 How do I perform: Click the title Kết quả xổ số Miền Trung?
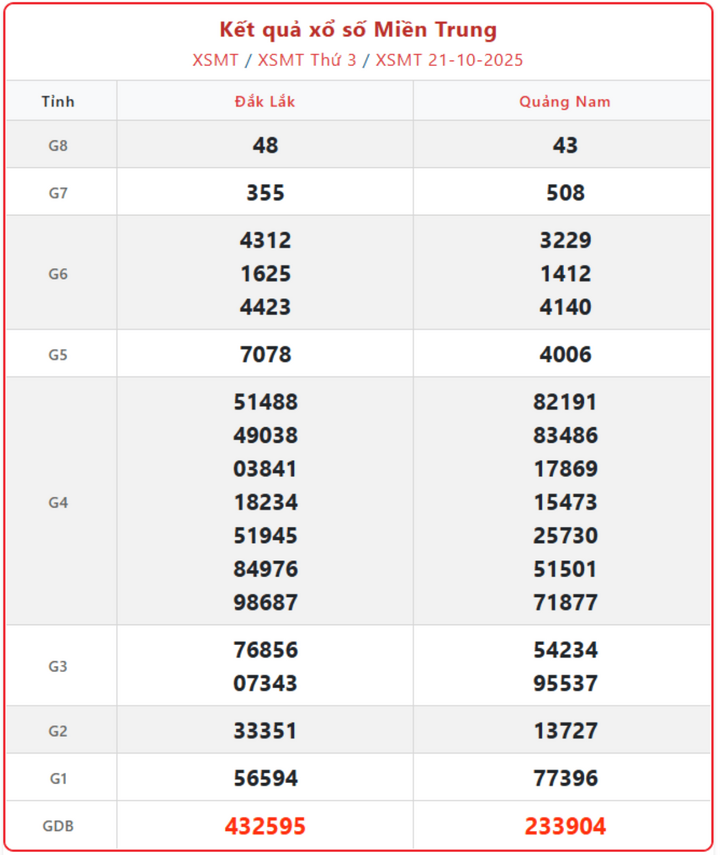pyautogui.click(x=358, y=30)
